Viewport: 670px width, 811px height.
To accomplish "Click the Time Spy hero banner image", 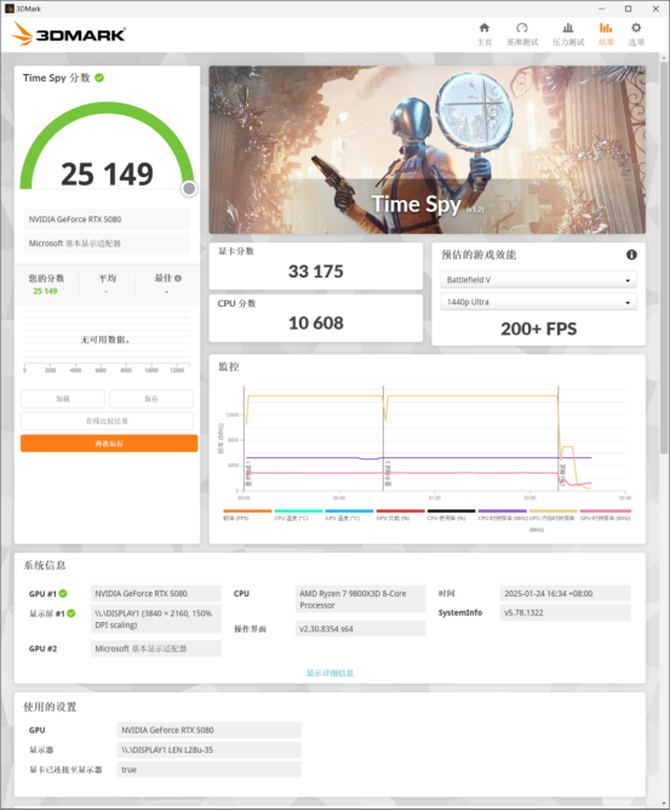I will pyautogui.click(x=427, y=149).
